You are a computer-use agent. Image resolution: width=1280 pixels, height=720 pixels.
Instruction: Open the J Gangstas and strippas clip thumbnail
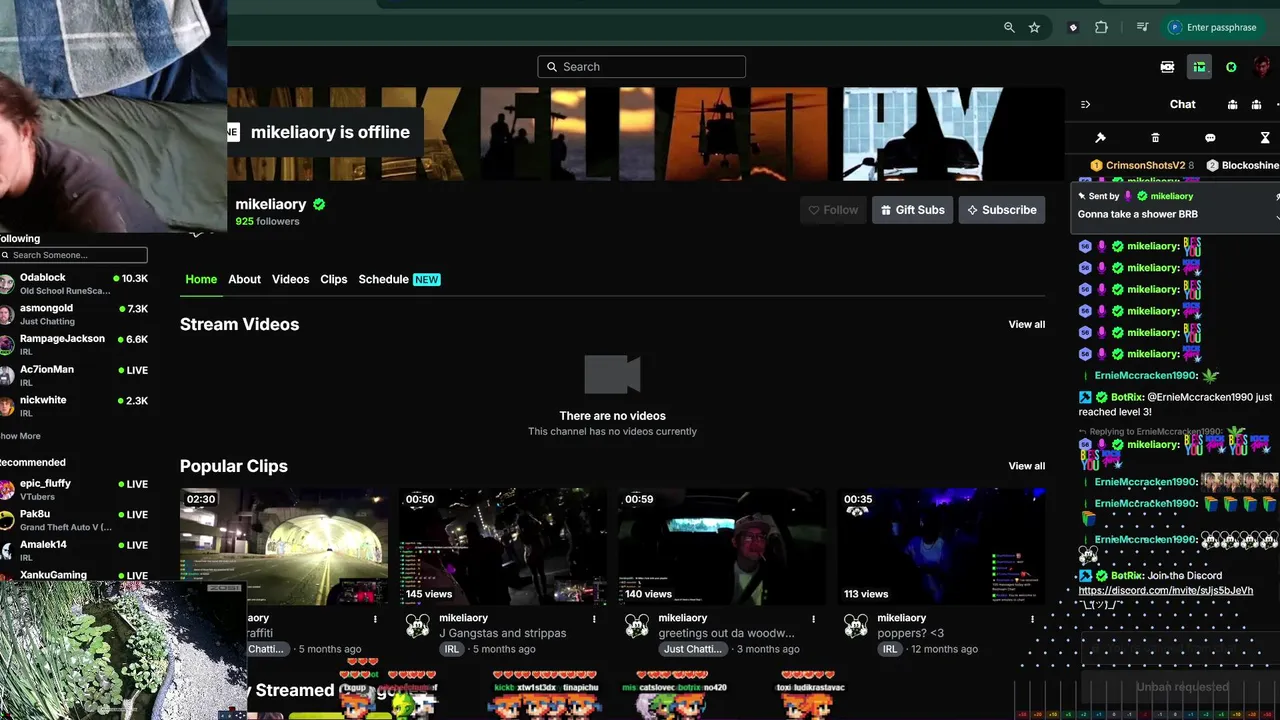[x=503, y=546]
